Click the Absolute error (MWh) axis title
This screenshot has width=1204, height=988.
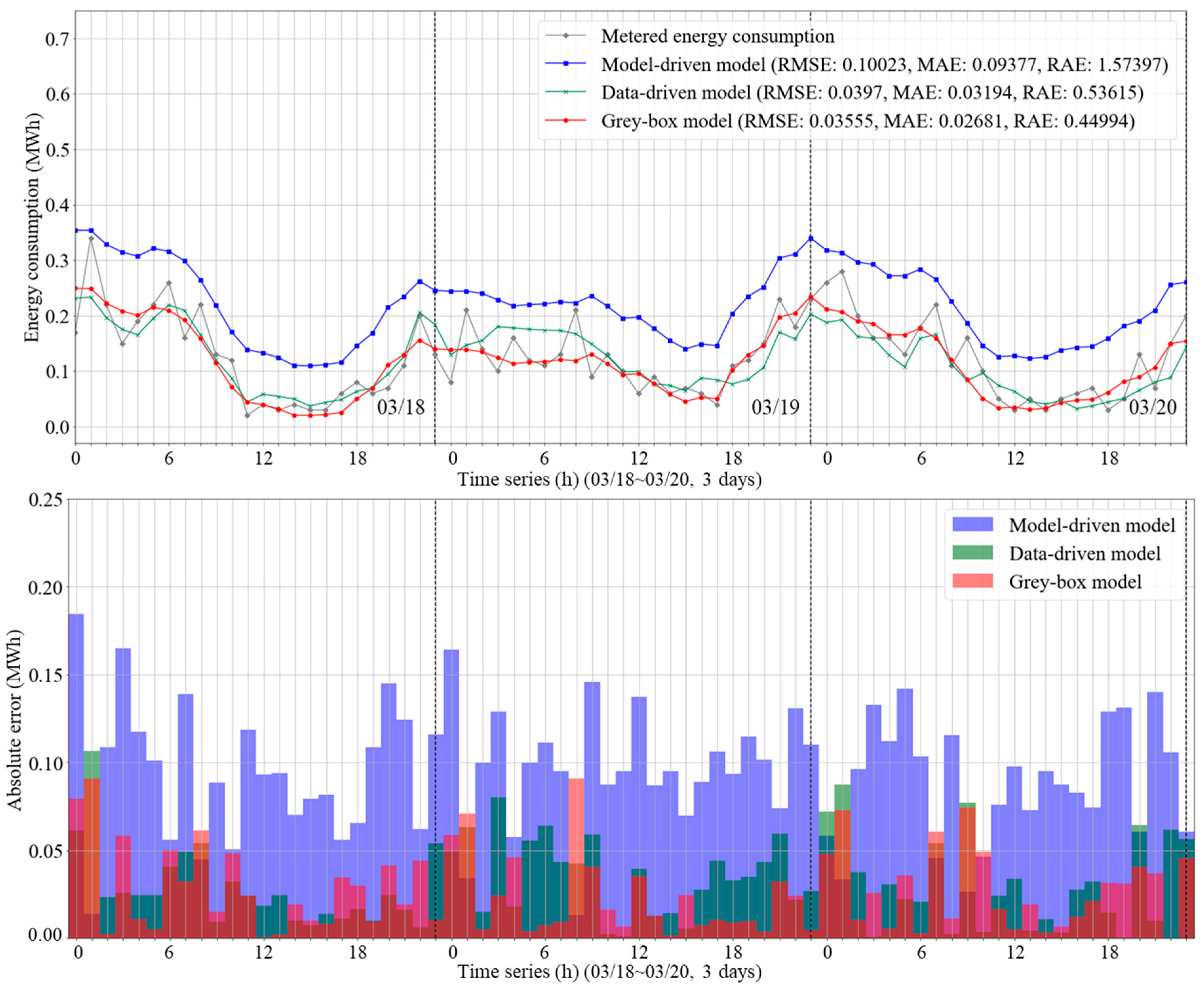[15, 720]
